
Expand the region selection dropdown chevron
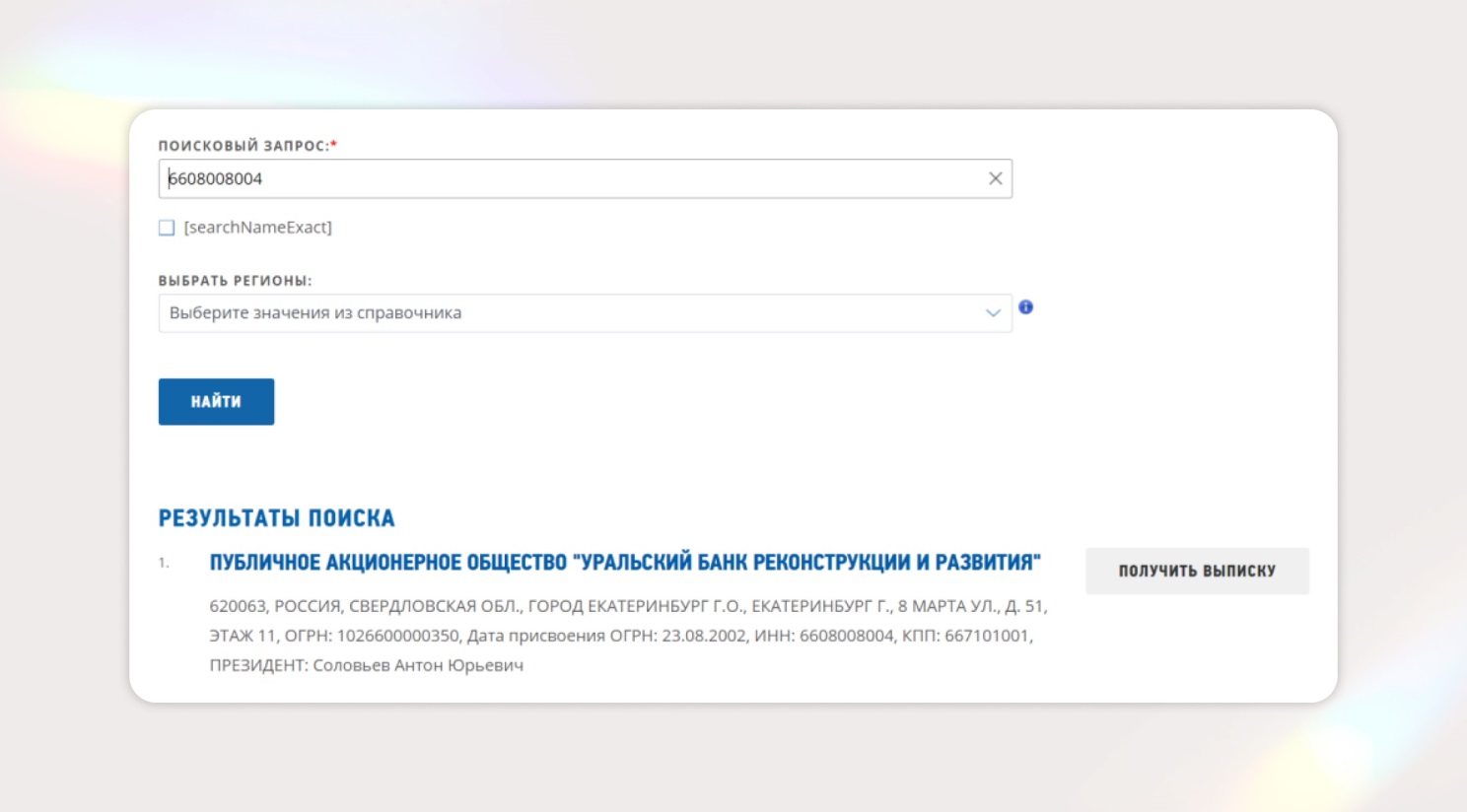pos(993,313)
